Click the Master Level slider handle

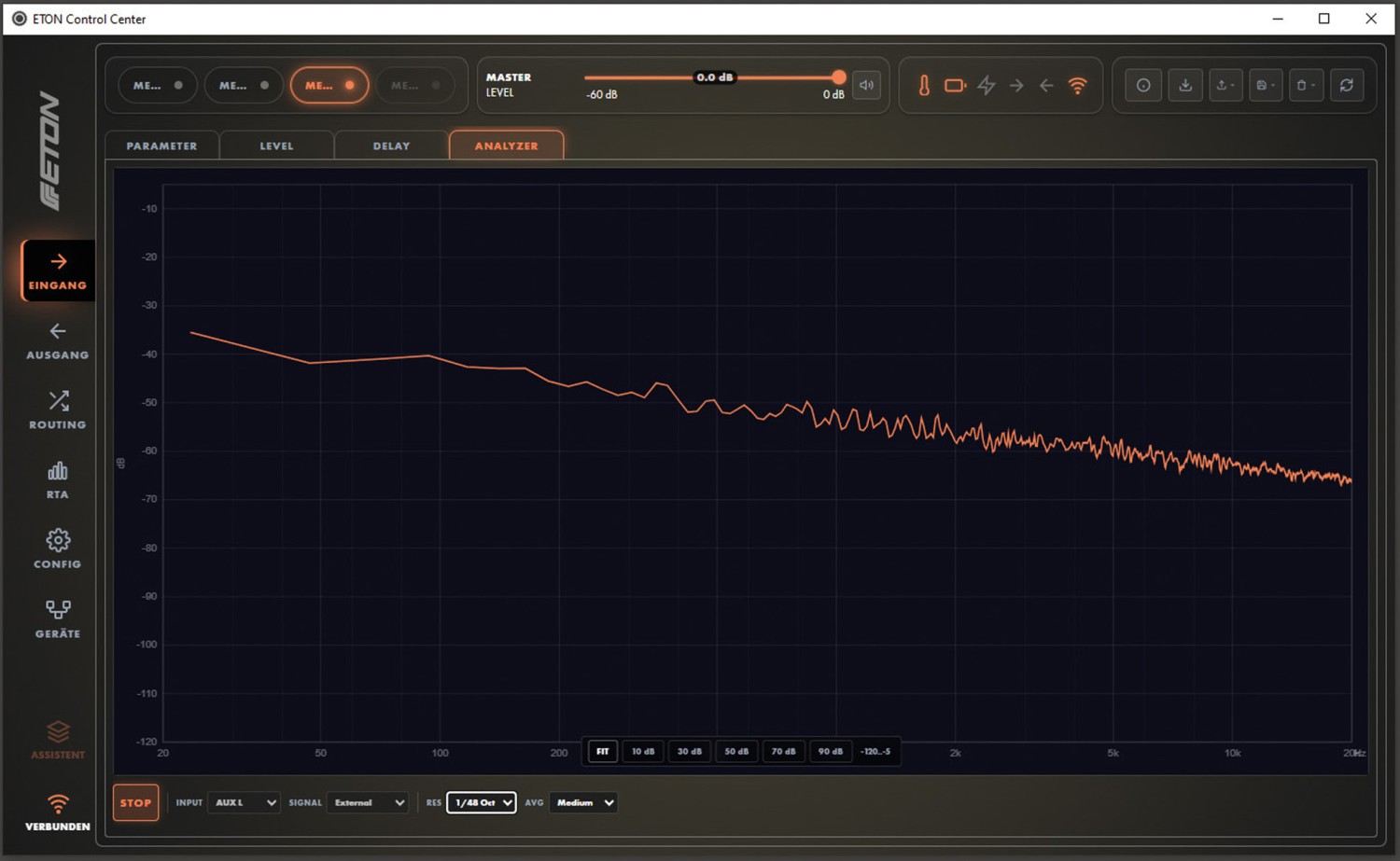pyautogui.click(x=839, y=77)
